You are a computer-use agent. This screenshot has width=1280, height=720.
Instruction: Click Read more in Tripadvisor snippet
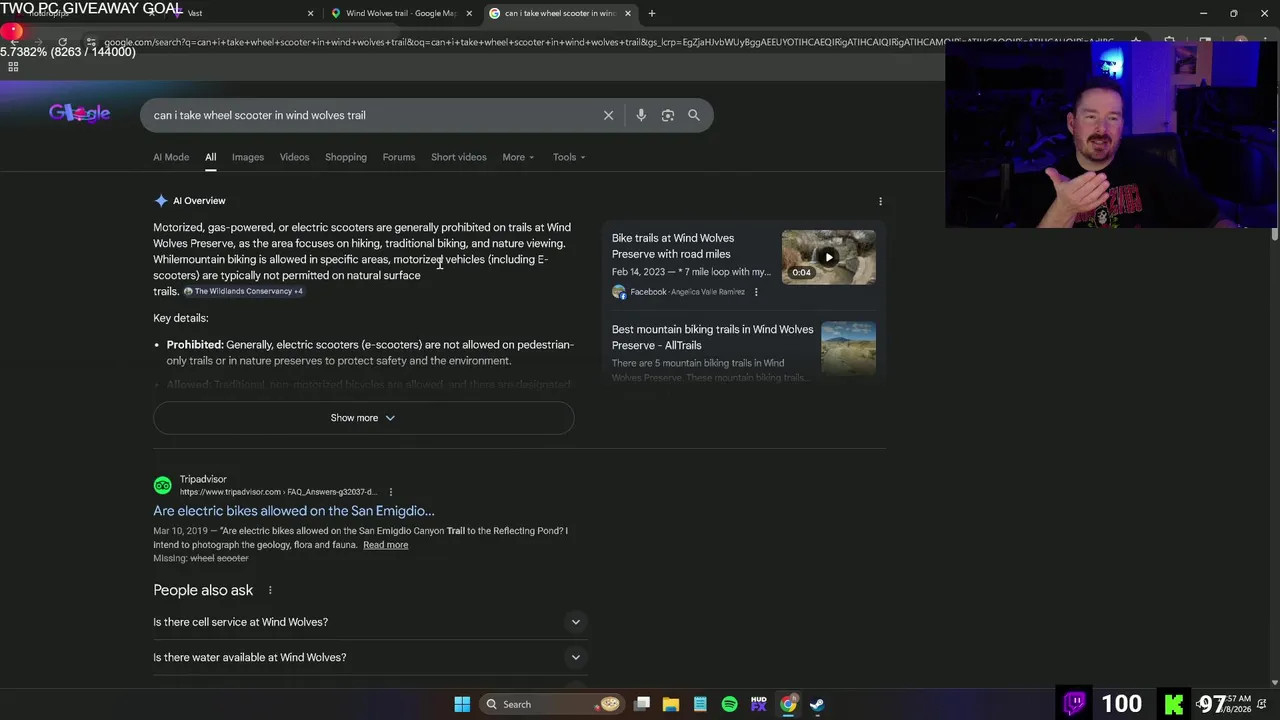(385, 545)
